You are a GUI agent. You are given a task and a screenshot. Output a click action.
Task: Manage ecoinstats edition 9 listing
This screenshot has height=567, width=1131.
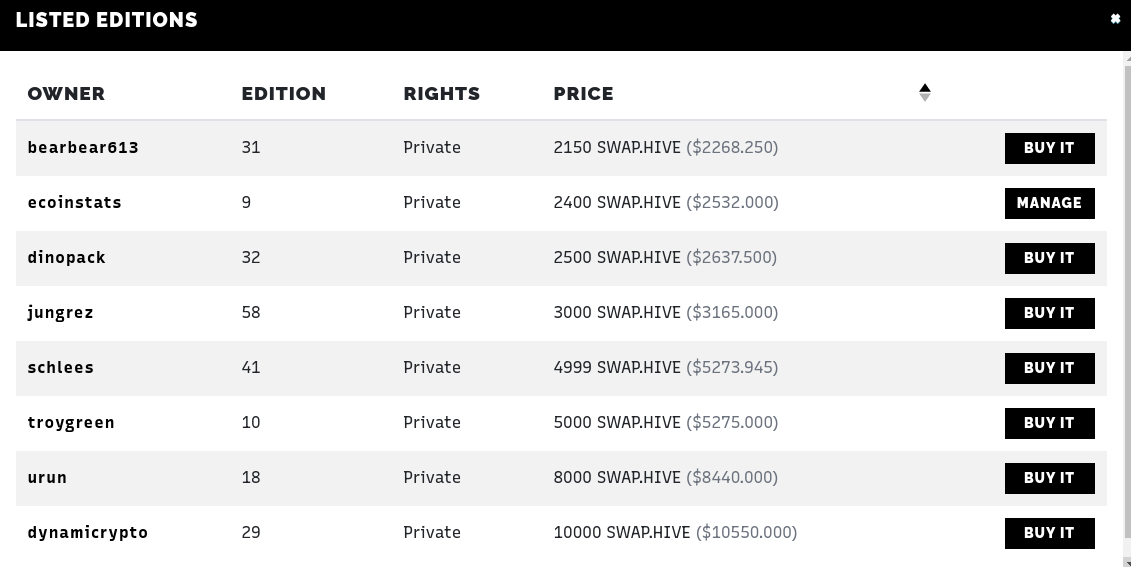1049,203
